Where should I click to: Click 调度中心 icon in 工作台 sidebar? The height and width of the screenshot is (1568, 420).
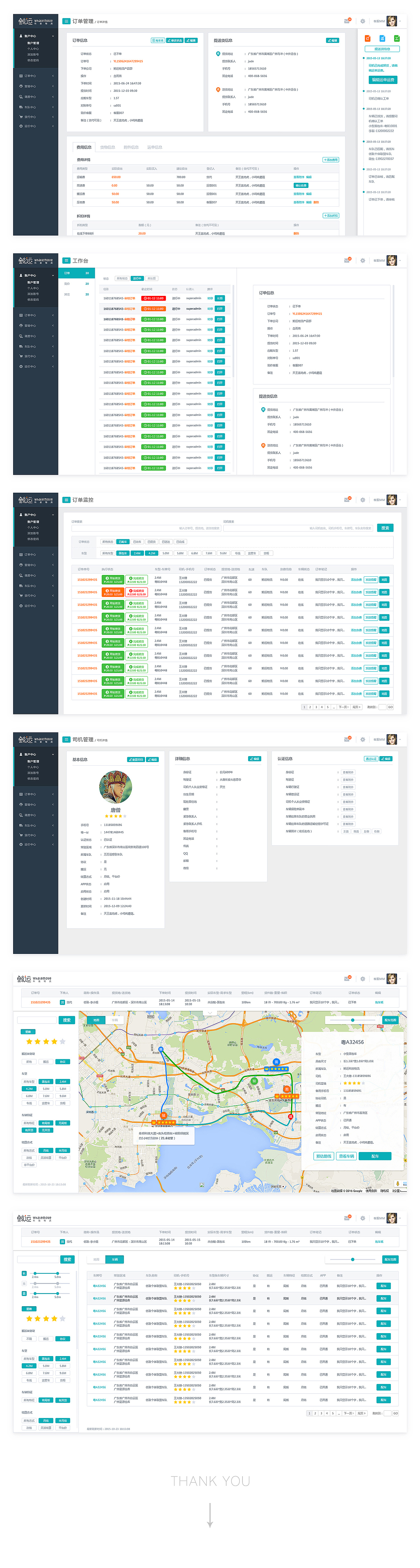coord(21,335)
